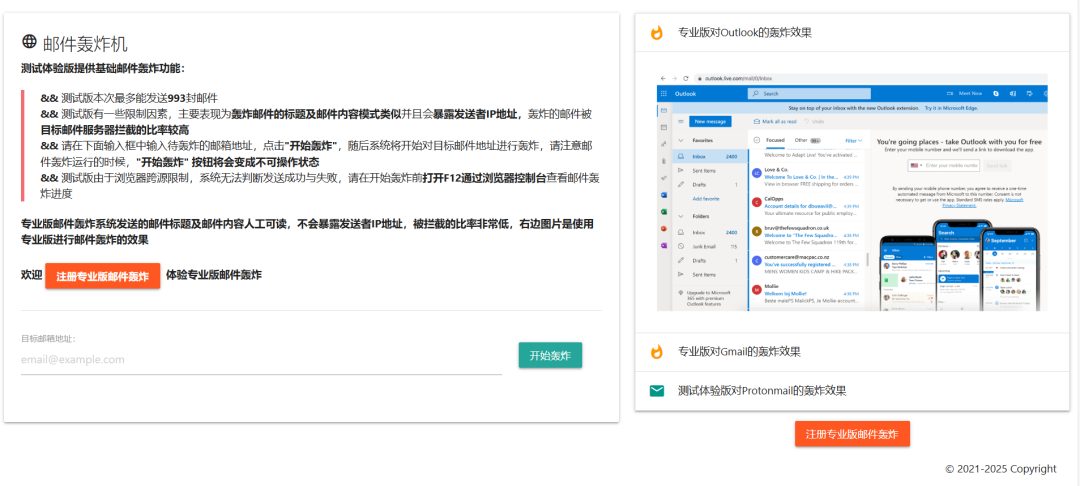The image size is (1080, 486).
Task: Click the © 2021-2025 Copyright text
Action: tap(1001, 469)
